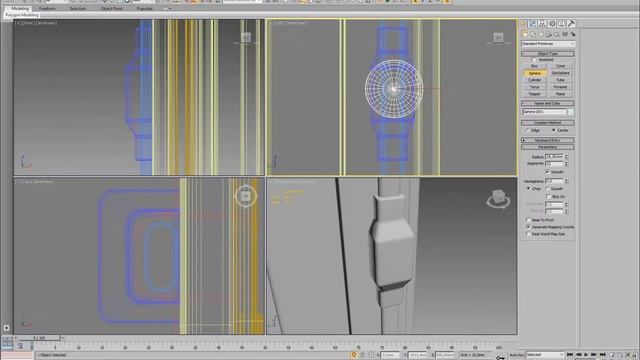This screenshot has height=360, width=640.
Task: Open the Modeling ribbon tab
Action: click(x=20, y=9)
